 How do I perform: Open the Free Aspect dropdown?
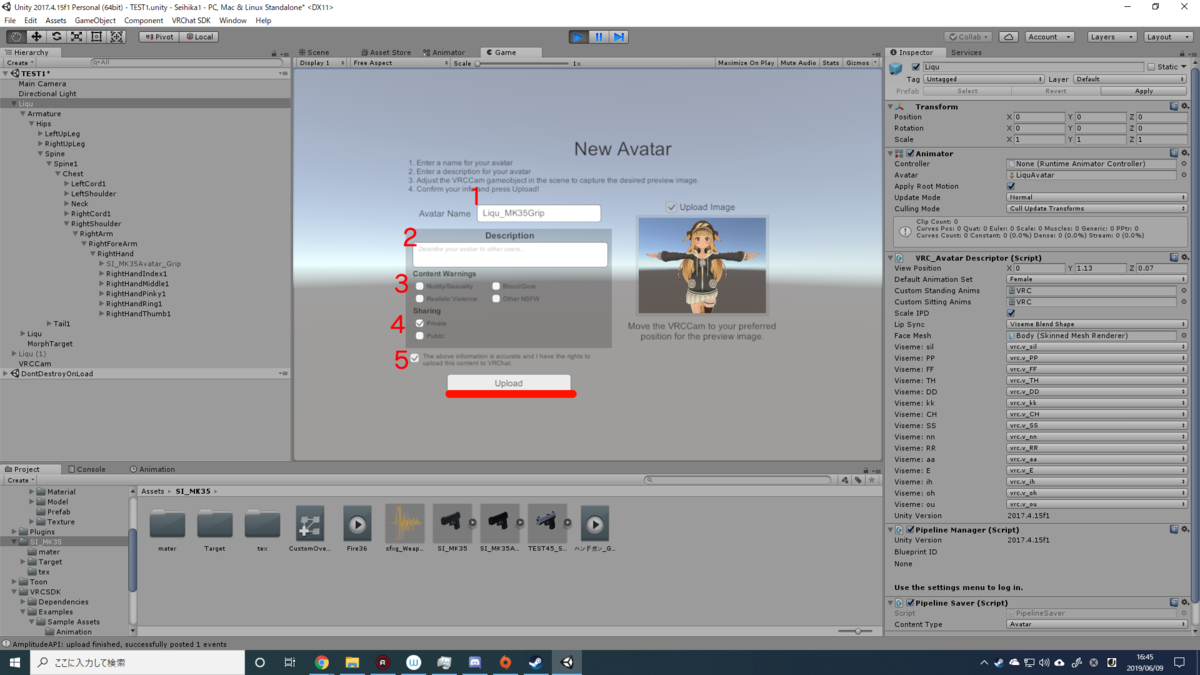pos(399,63)
